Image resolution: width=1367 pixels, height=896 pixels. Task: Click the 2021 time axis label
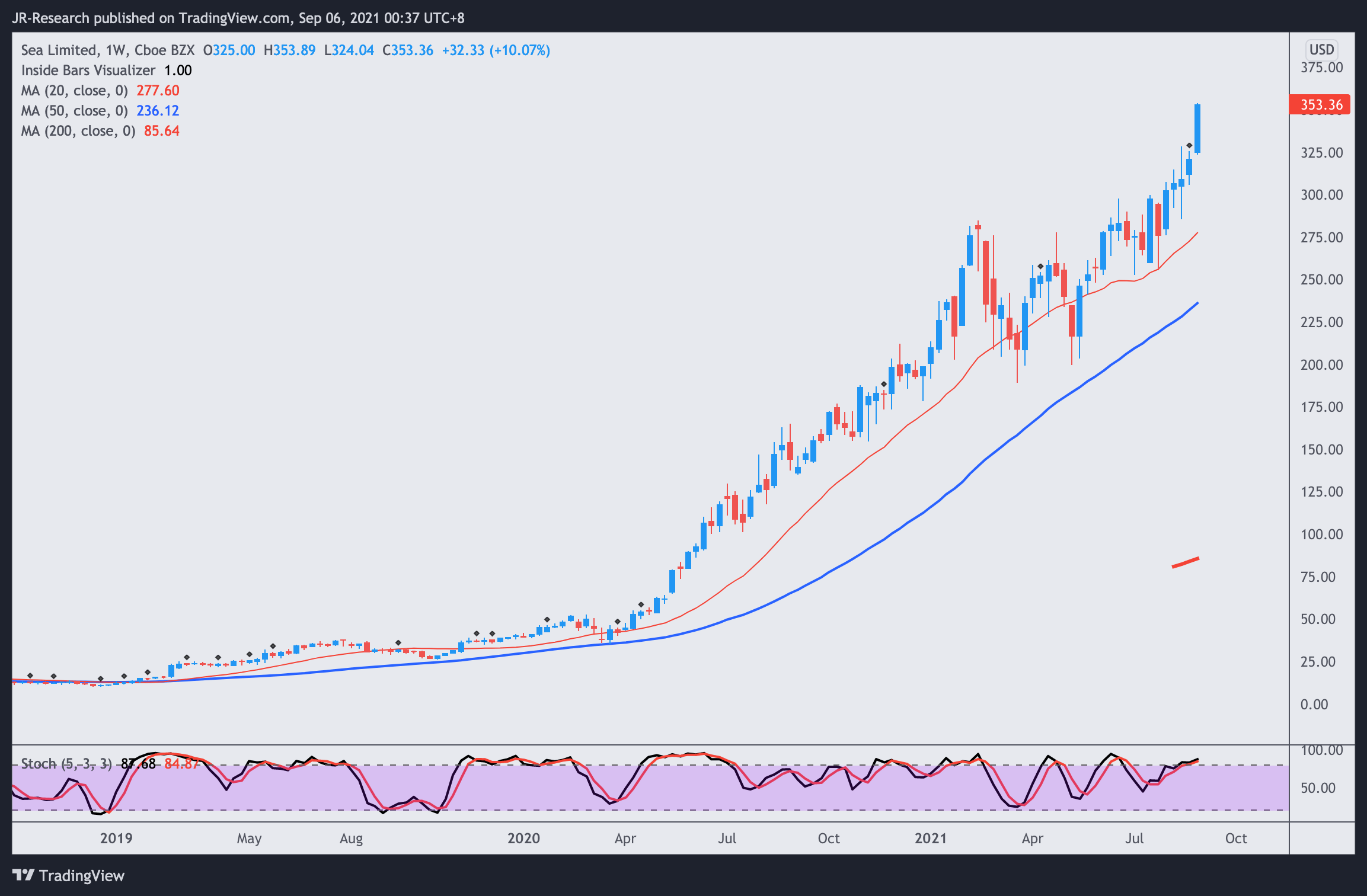click(x=931, y=839)
